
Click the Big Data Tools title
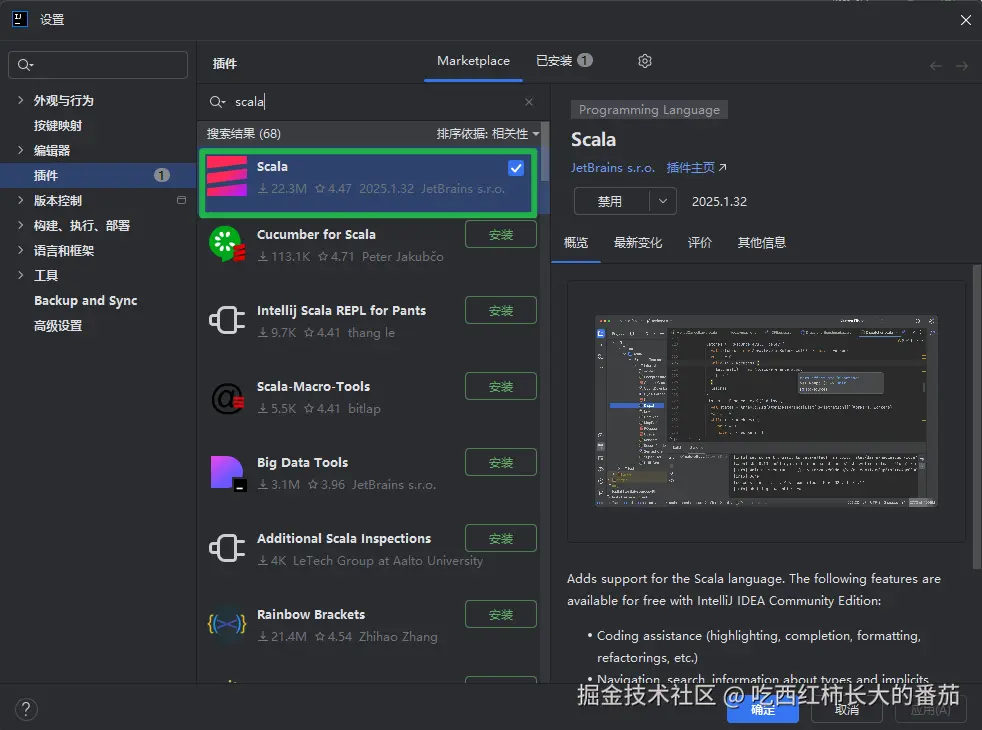click(x=302, y=463)
